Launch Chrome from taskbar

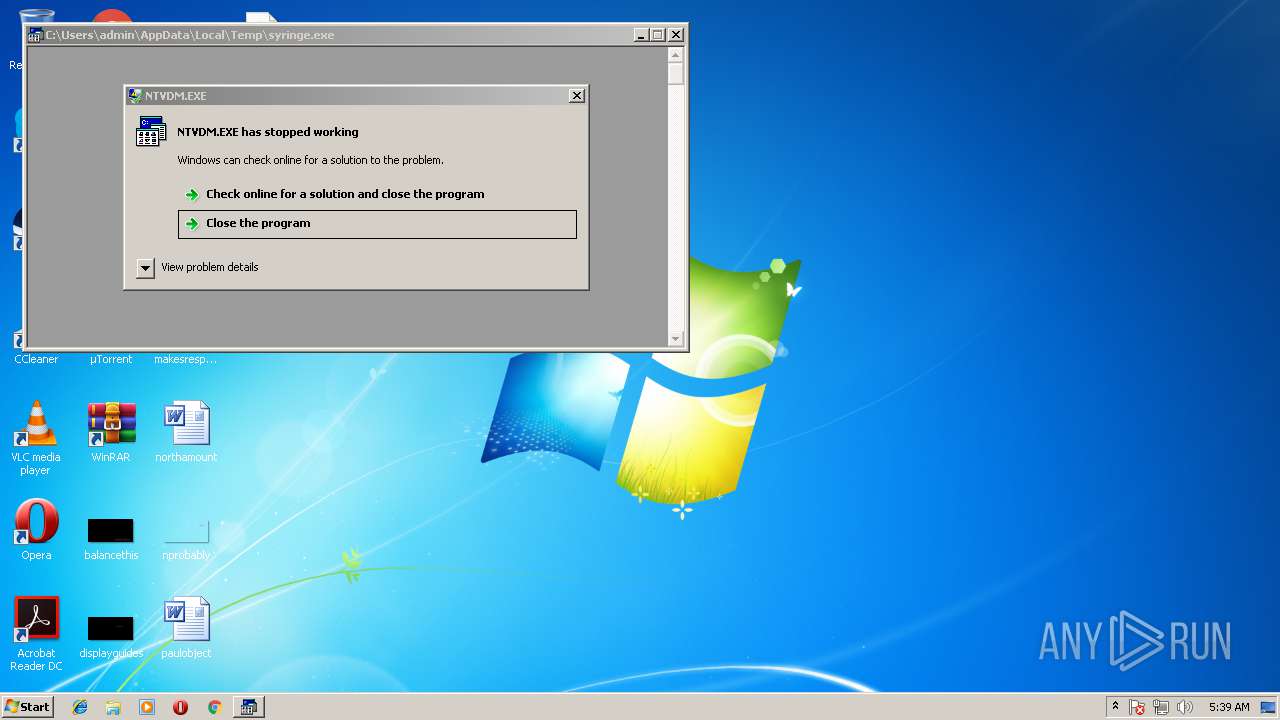tap(214, 707)
